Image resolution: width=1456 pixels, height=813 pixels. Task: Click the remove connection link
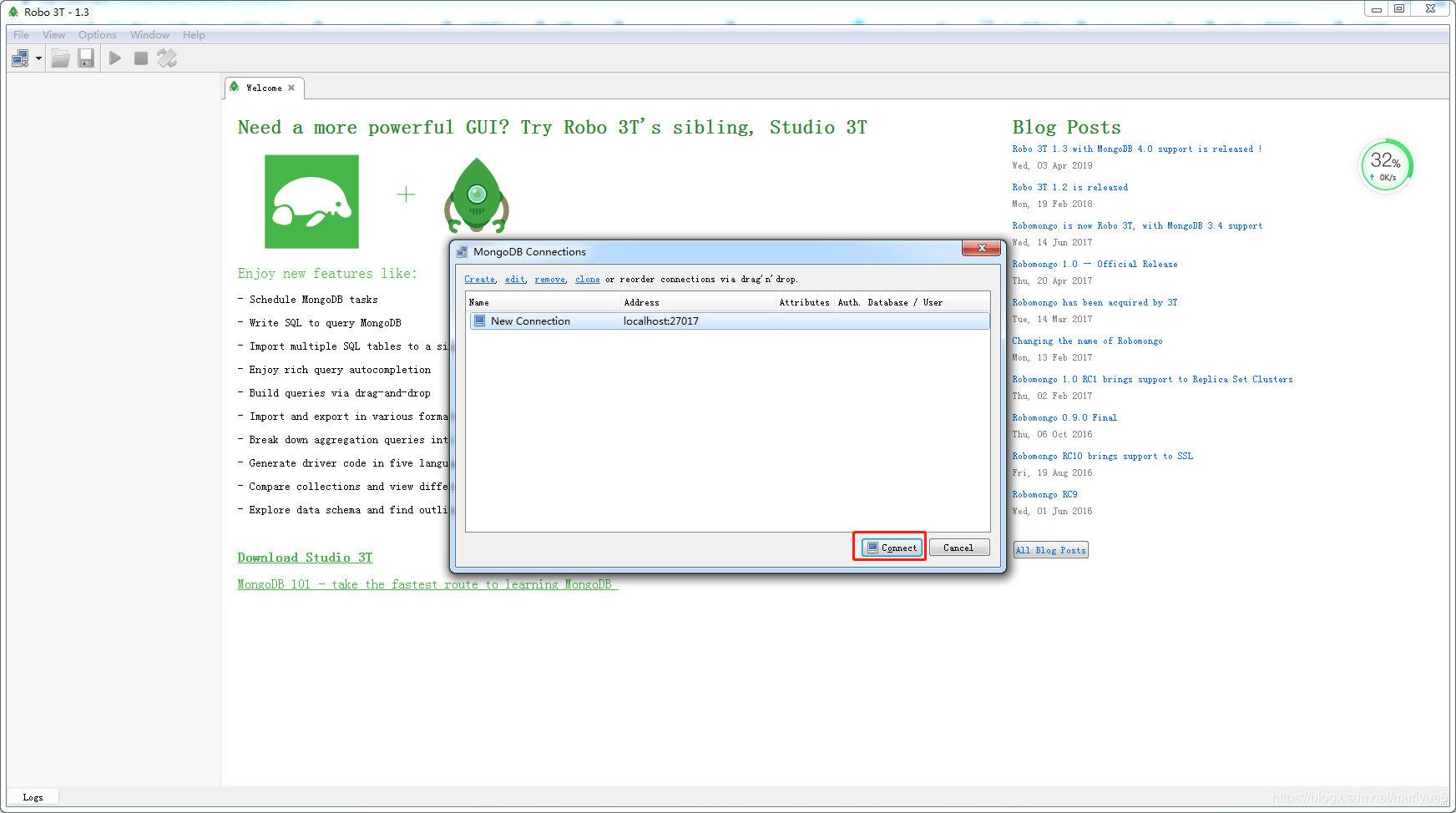tap(550, 280)
